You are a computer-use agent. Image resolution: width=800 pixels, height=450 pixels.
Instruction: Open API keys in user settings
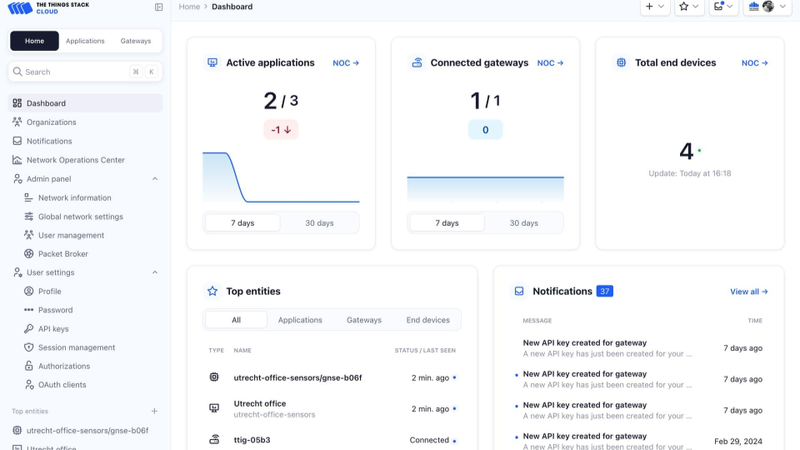53,329
